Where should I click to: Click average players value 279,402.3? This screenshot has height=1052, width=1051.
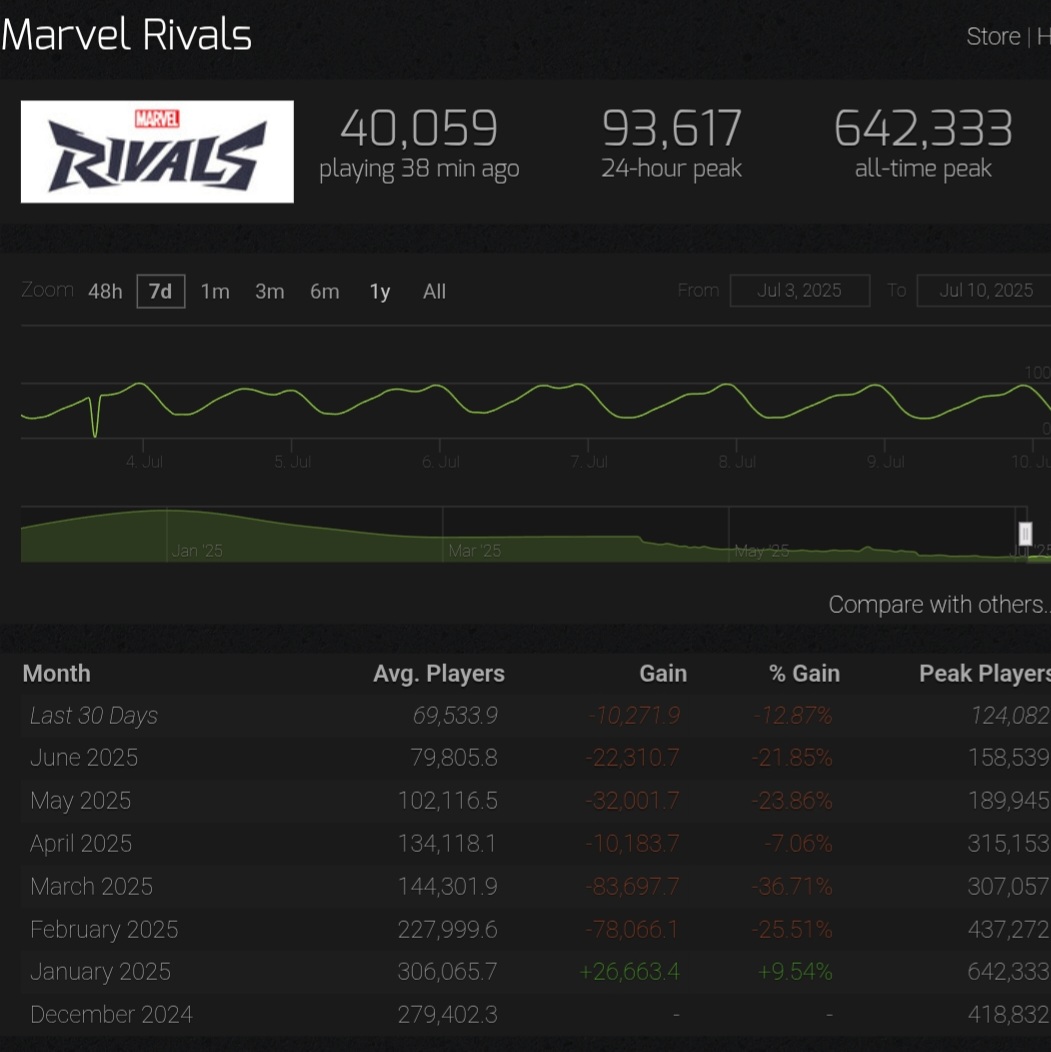click(447, 1014)
